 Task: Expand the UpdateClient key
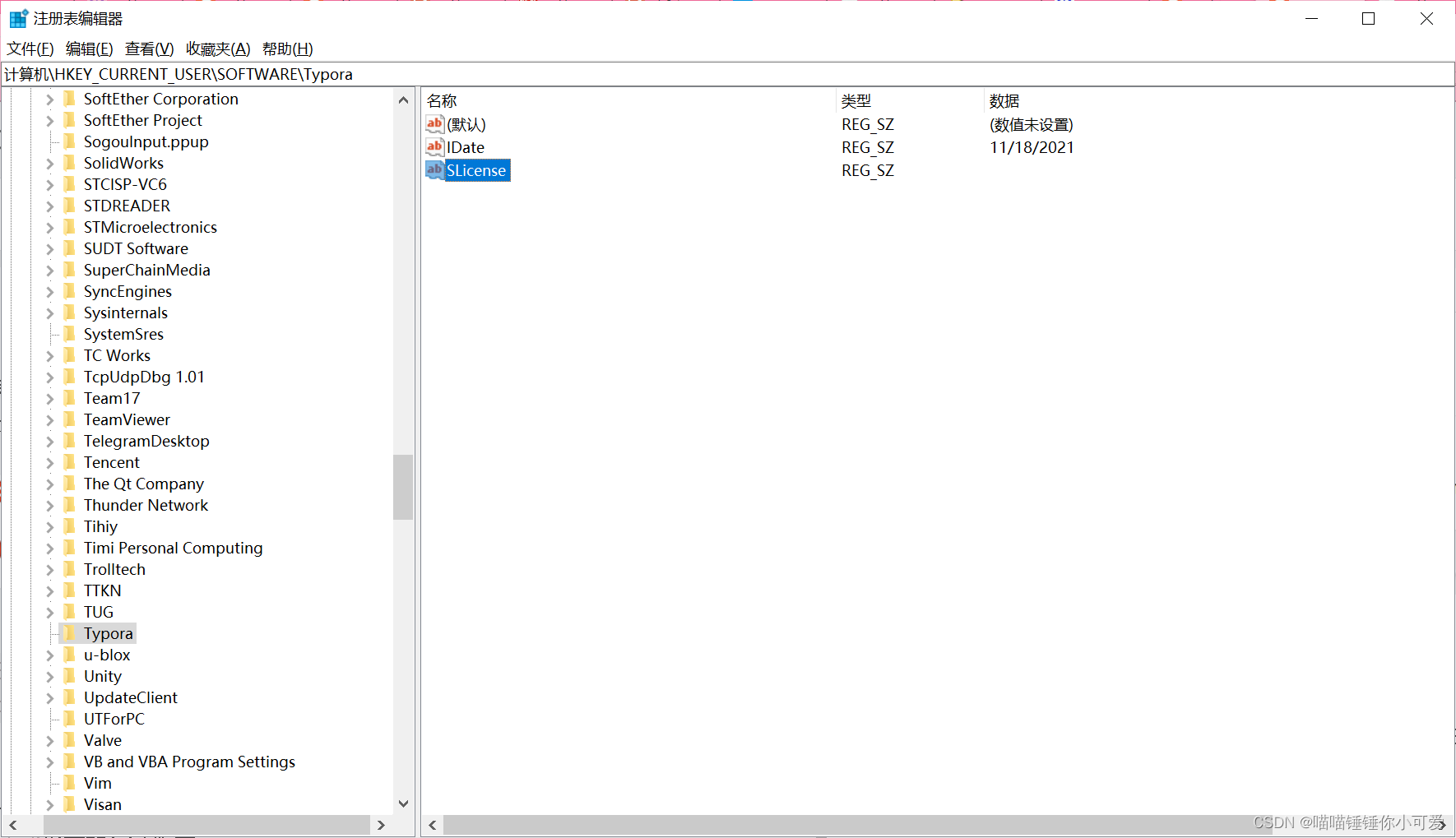pos(49,698)
